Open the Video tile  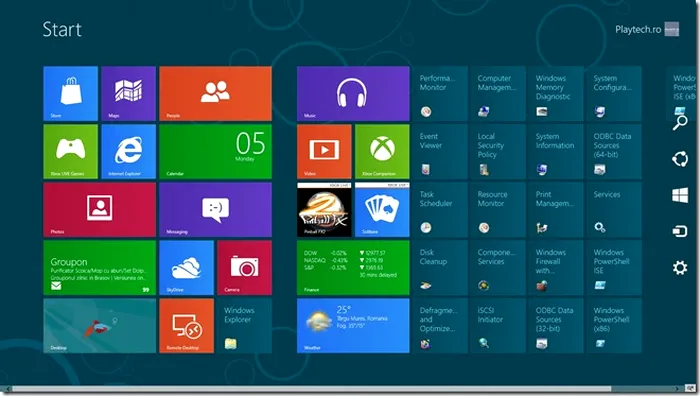324,151
